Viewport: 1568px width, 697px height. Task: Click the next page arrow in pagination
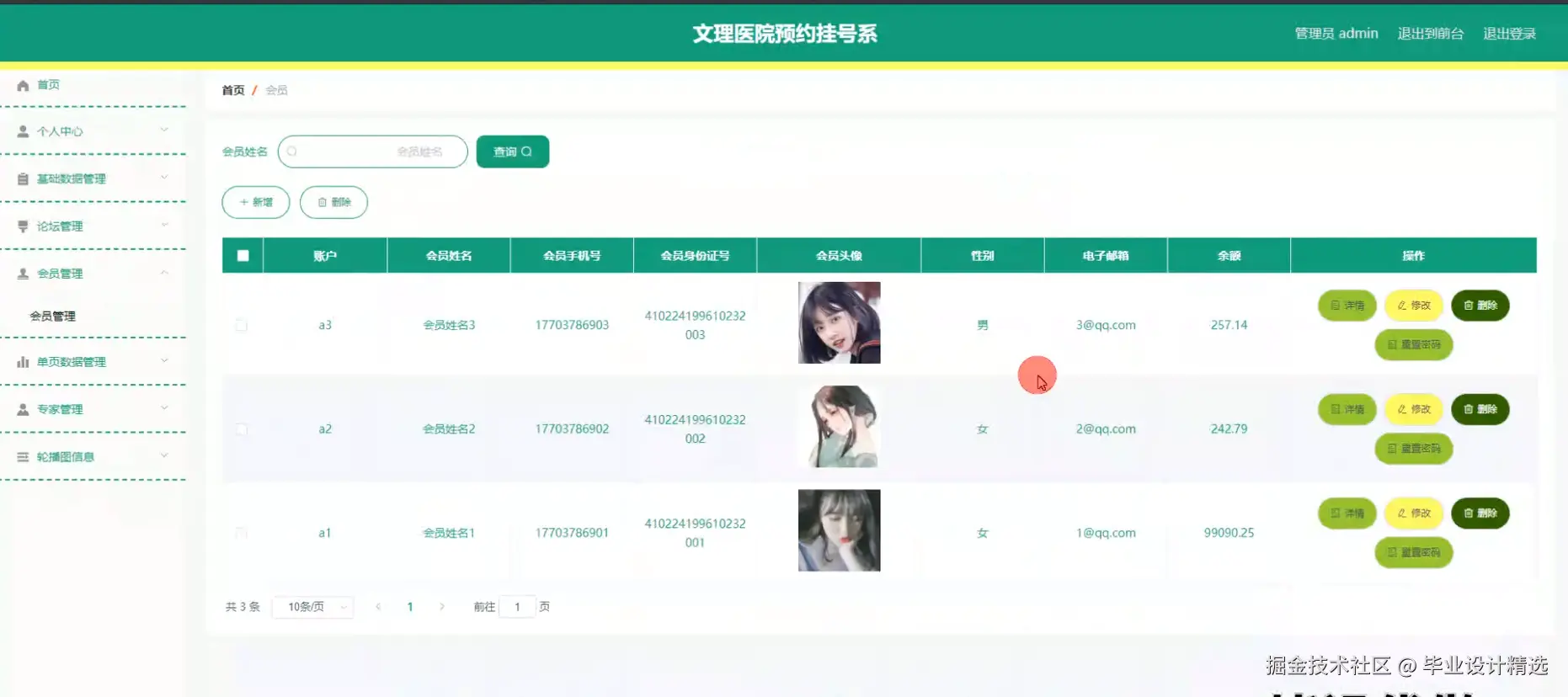[442, 607]
